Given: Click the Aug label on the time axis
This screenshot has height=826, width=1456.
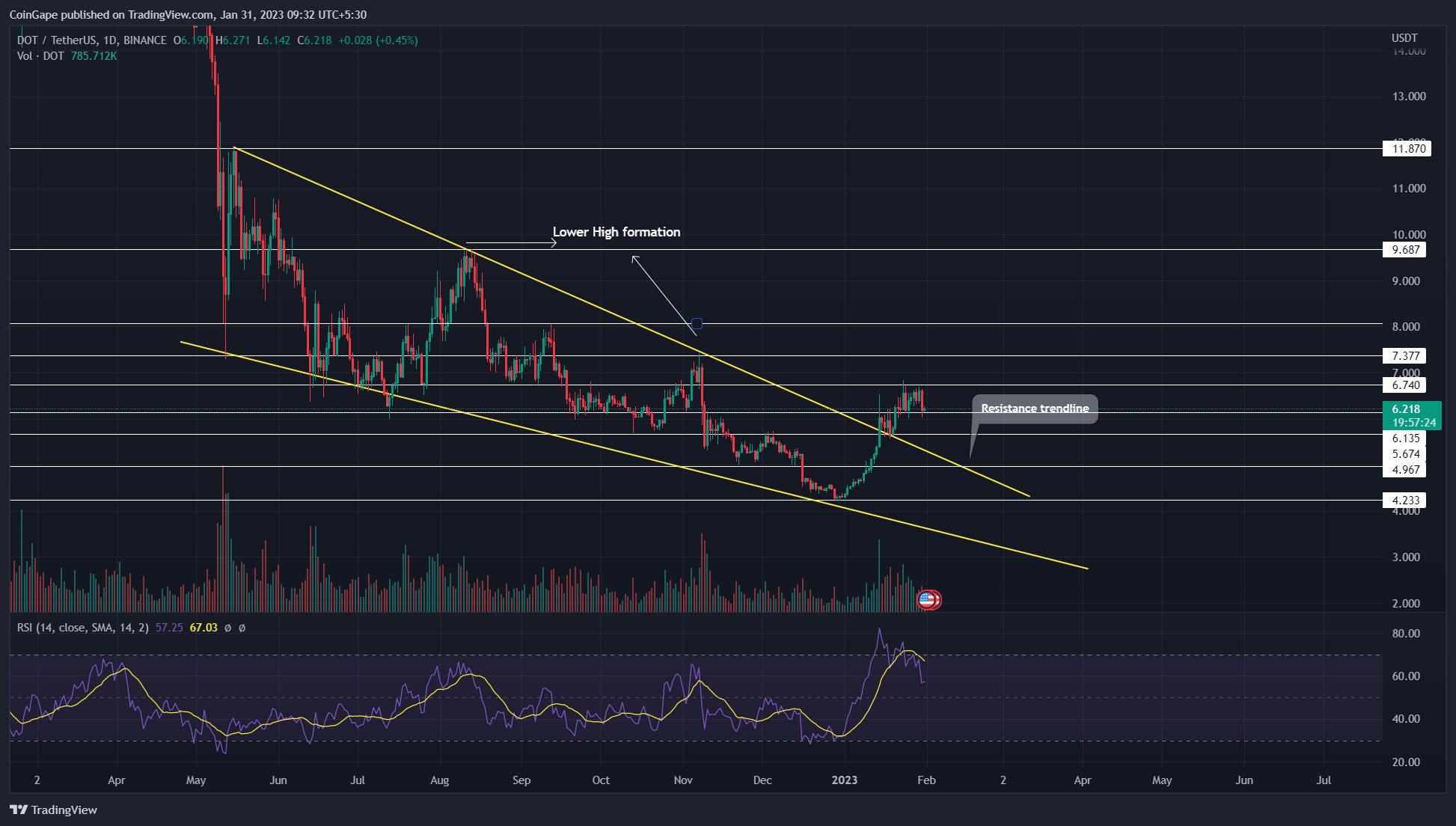Looking at the screenshot, I should point(440,780).
